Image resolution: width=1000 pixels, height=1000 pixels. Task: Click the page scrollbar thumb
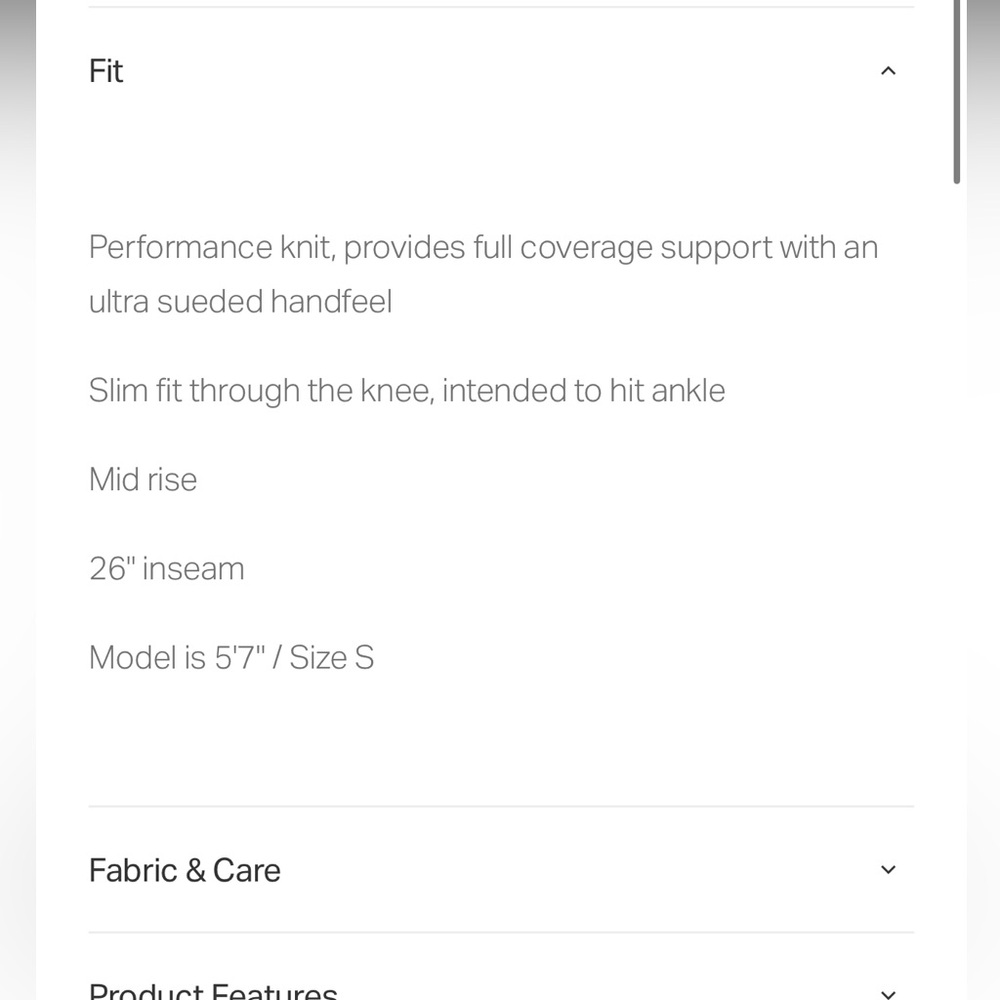(x=957, y=92)
